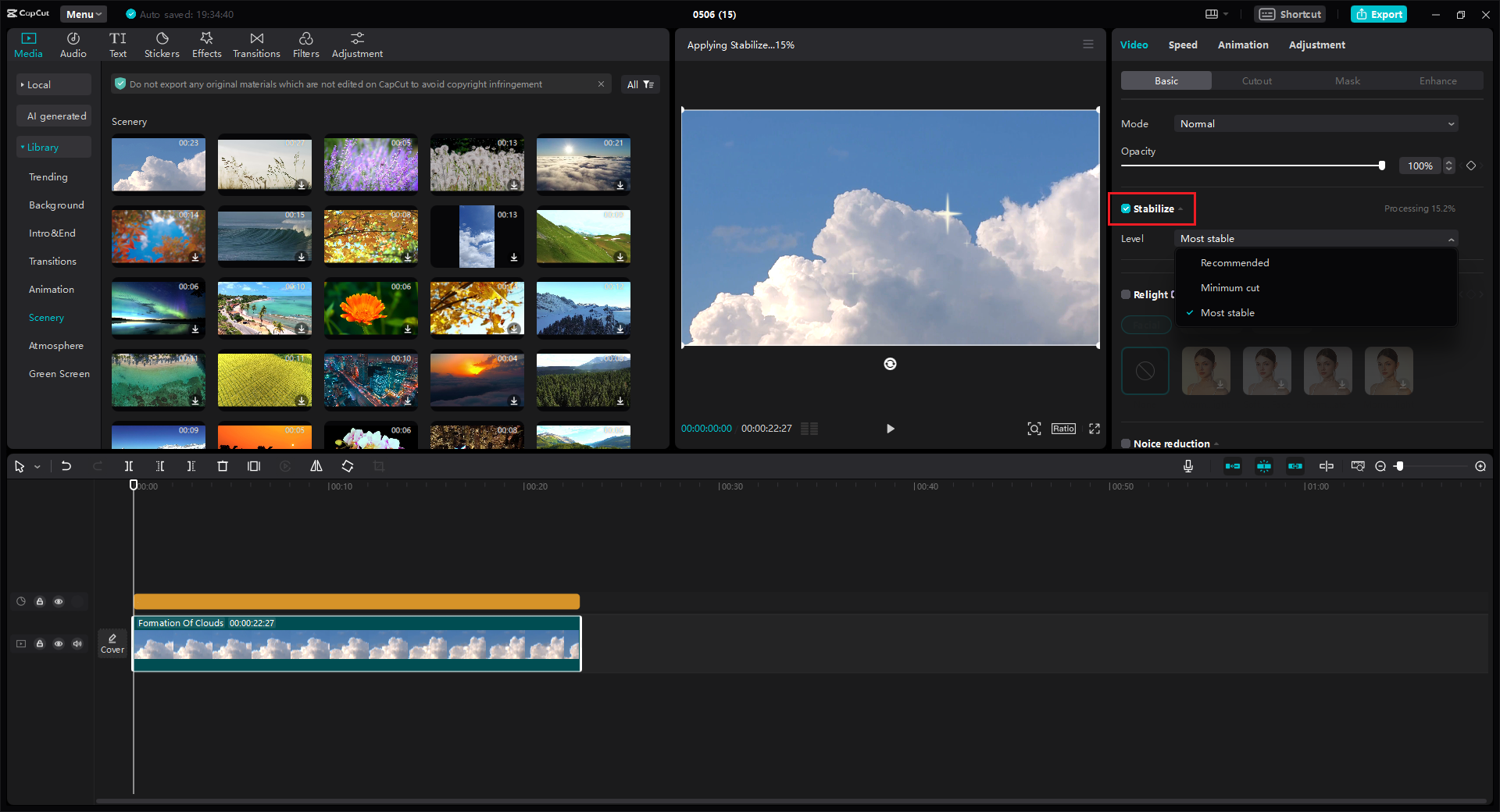This screenshot has width=1500, height=812.
Task: Open the Effects panel
Action: pos(206,44)
